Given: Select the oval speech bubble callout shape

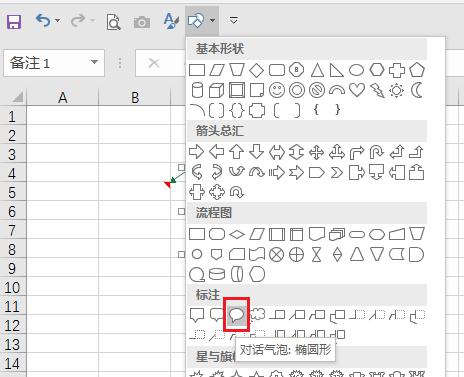Looking at the screenshot, I should click(236, 315).
